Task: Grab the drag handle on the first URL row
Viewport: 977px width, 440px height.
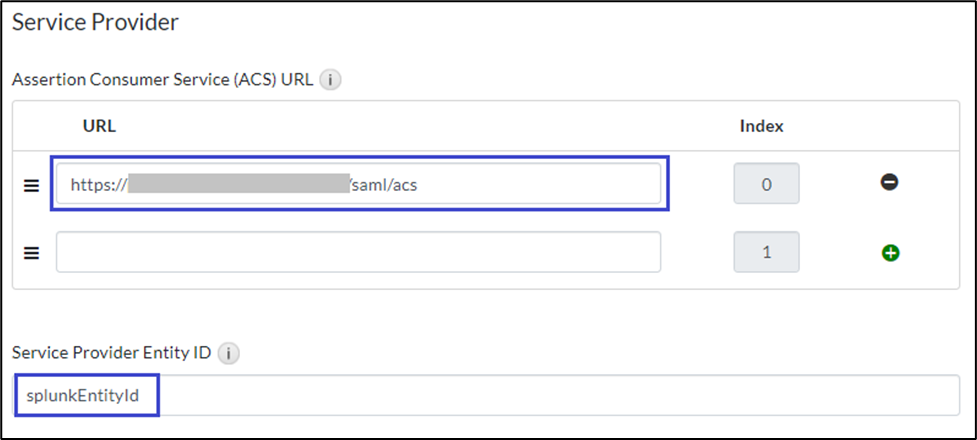Action: point(31,185)
